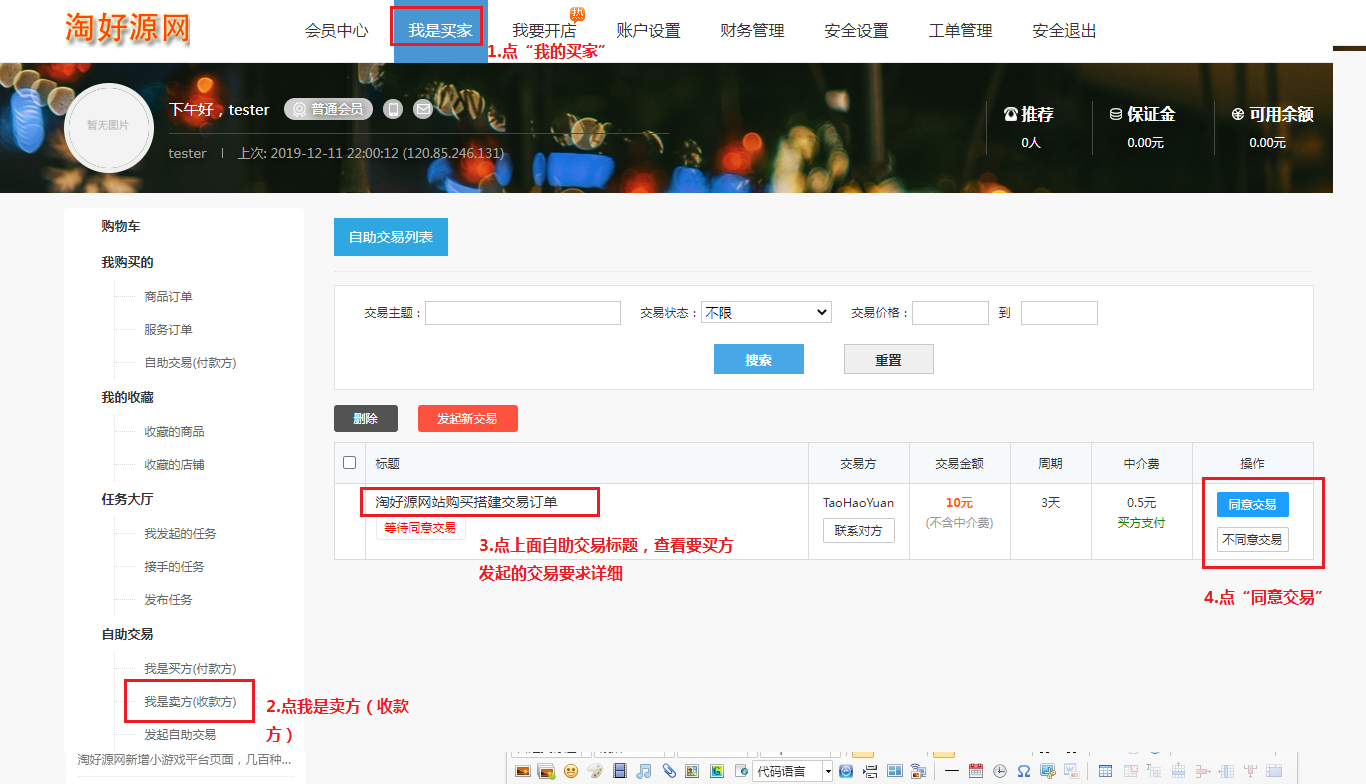The width and height of the screenshot is (1366, 784).
Task: Click the clock time icon in editor toolbar
Action: pos(999,771)
